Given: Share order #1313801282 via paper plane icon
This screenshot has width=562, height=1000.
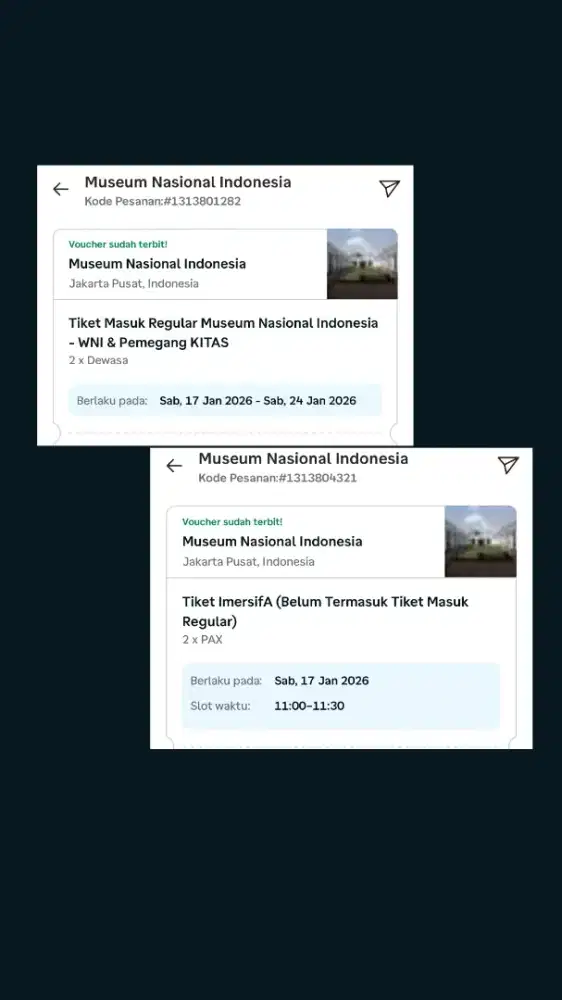Looking at the screenshot, I should click(x=389, y=188).
